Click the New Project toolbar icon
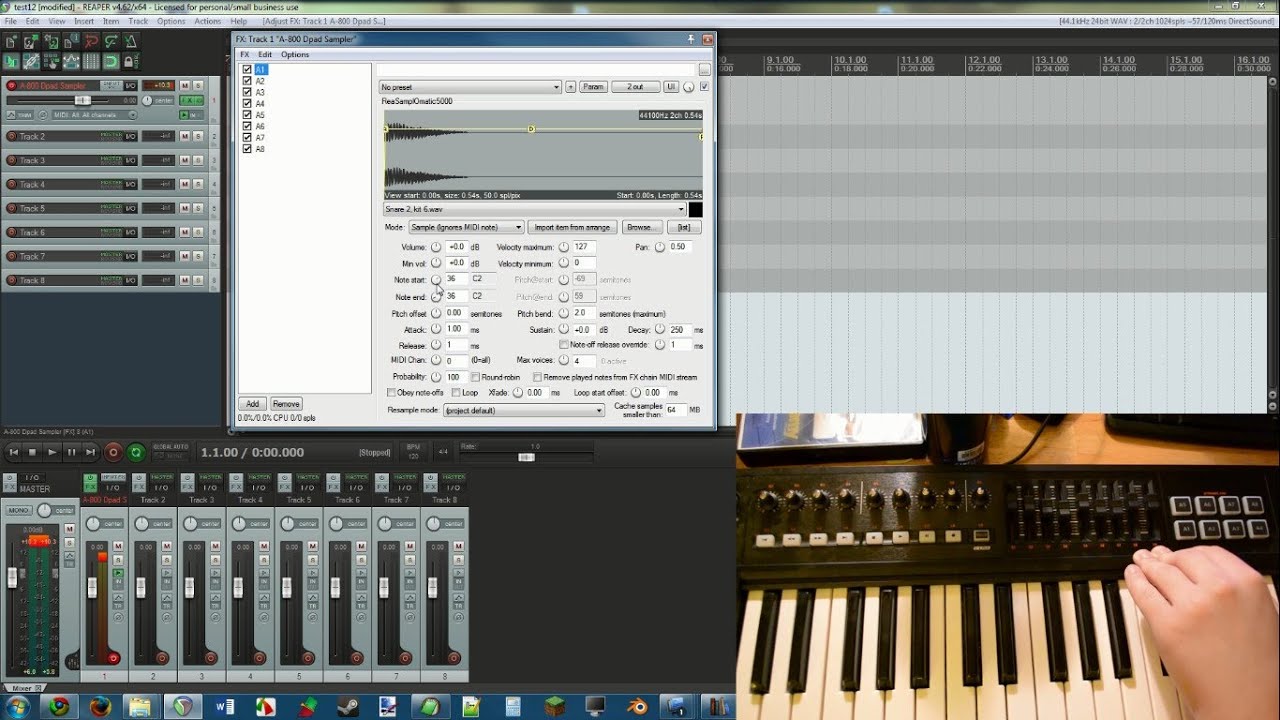 pos(12,42)
